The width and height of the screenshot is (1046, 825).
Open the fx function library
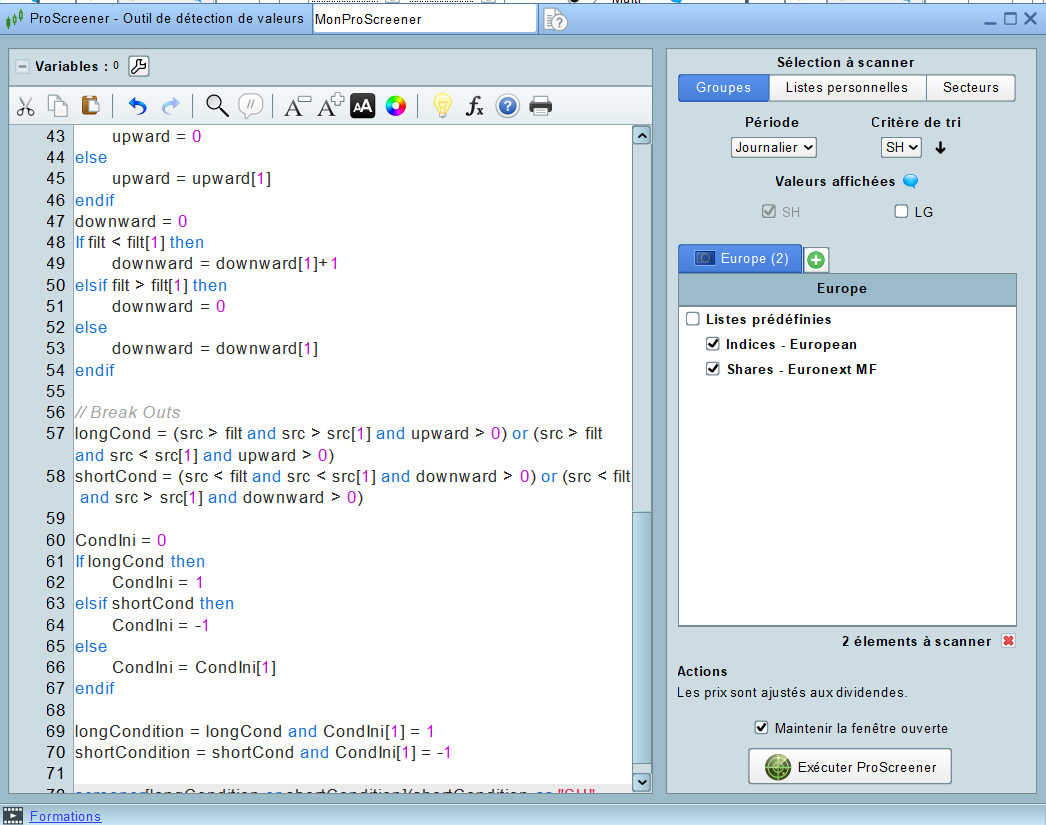474,106
